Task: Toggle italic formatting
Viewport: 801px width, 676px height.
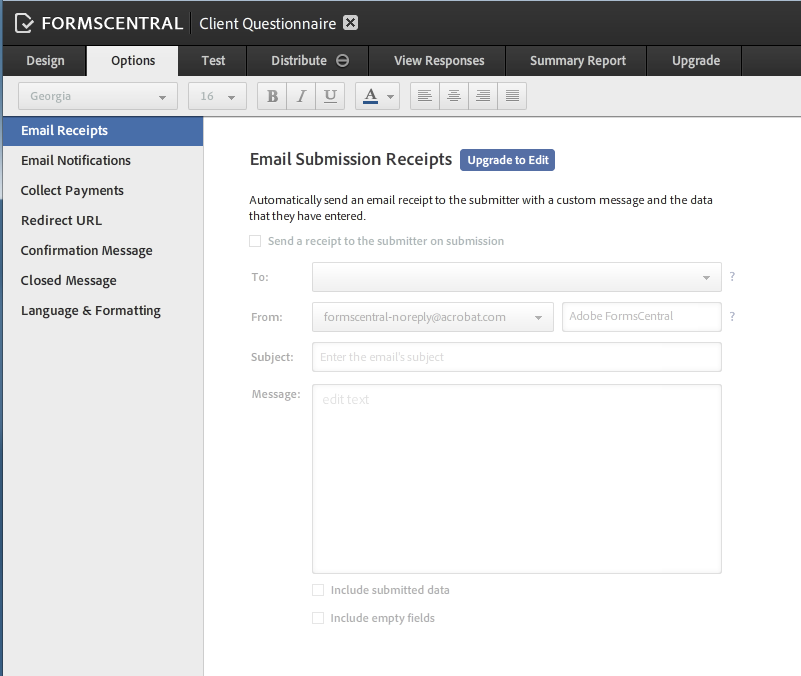Action: click(301, 96)
